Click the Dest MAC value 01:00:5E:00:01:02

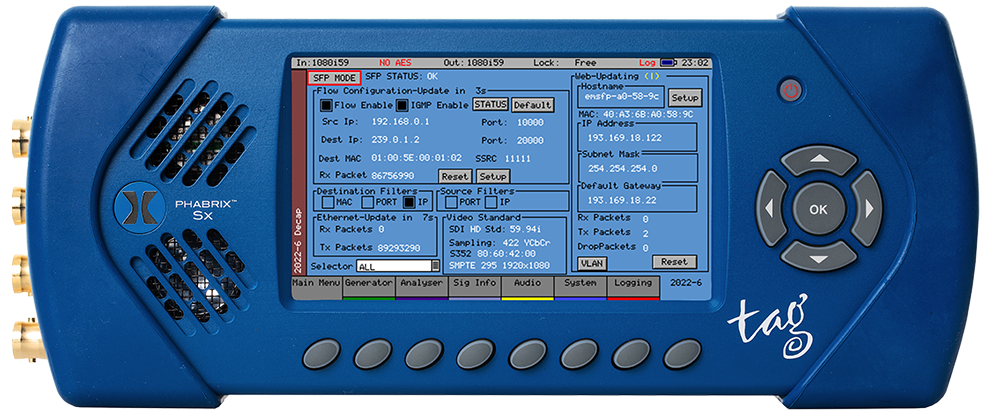pos(416,158)
